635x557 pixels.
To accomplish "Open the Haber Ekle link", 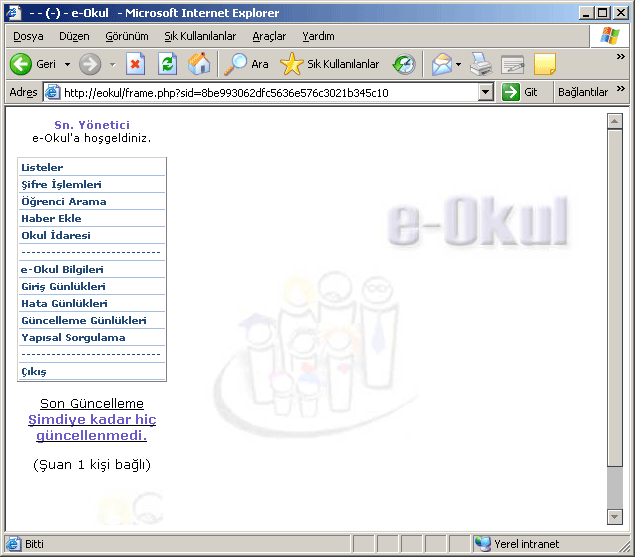I will [51, 218].
